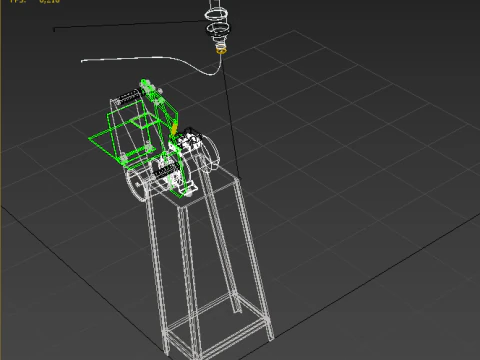Select the small orange handle on guard
Viewport: 480px width, 360px height.
[174, 129]
